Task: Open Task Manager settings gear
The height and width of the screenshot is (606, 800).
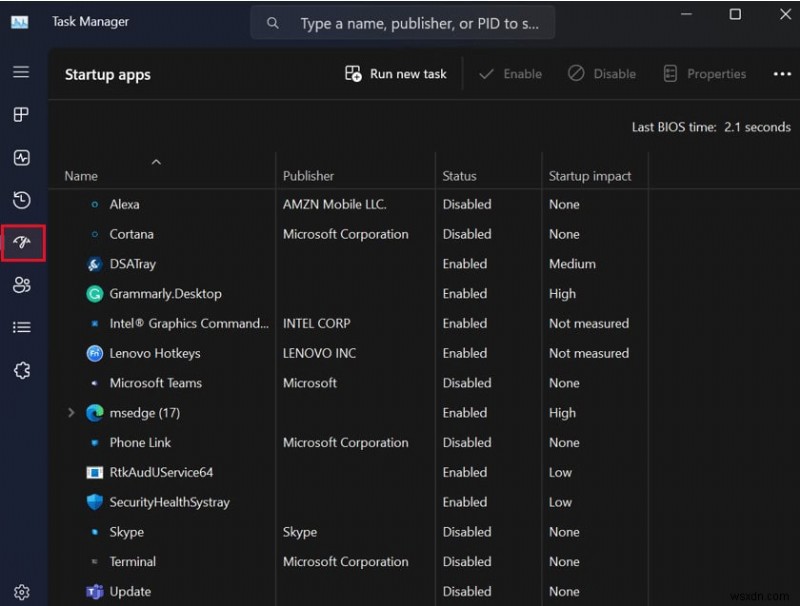Action: tap(21, 592)
